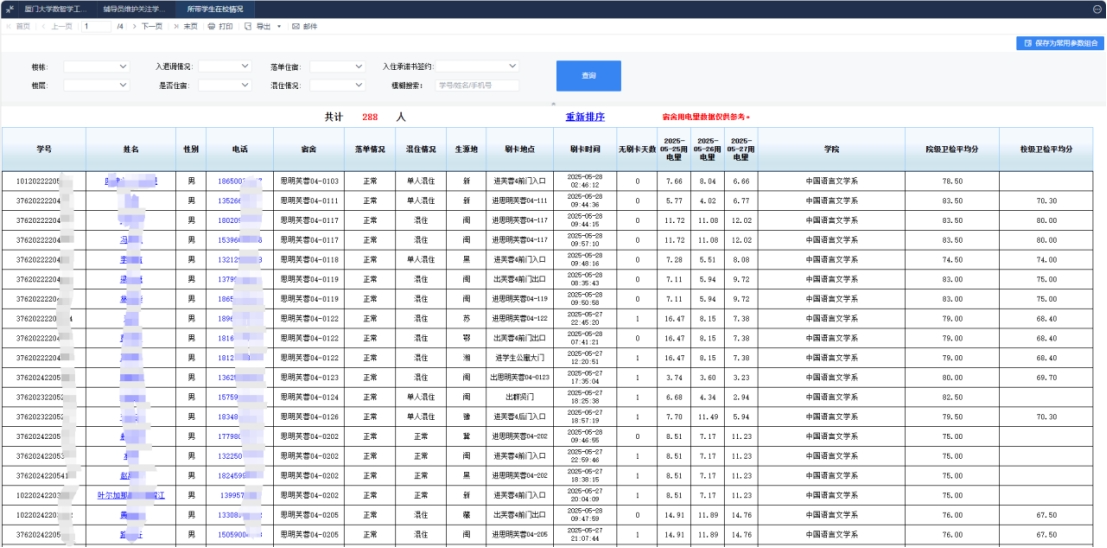Viewport: 1107px width, 548px height.
Task: Click the pin icon left of tabs
Action: point(8,8)
